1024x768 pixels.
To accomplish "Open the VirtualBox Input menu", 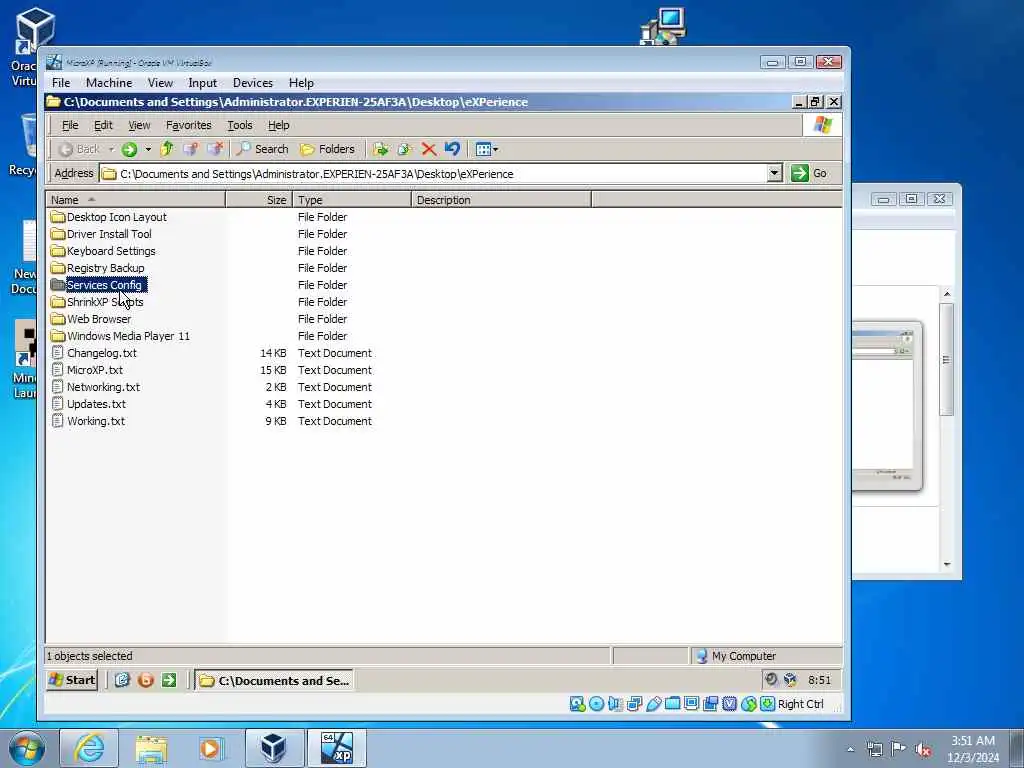I will coord(202,83).
